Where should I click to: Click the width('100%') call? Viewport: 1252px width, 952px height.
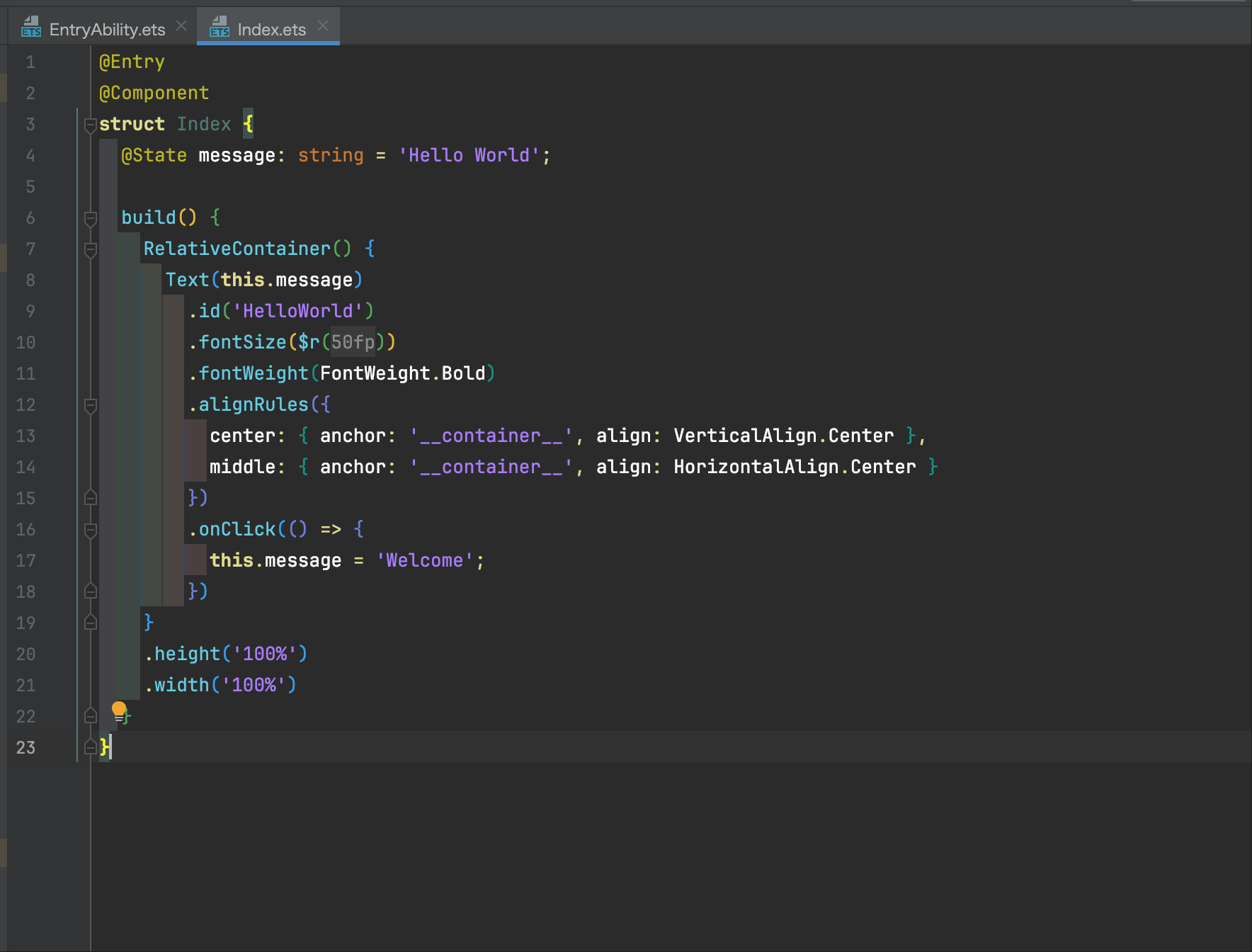(x=220, y=685)
